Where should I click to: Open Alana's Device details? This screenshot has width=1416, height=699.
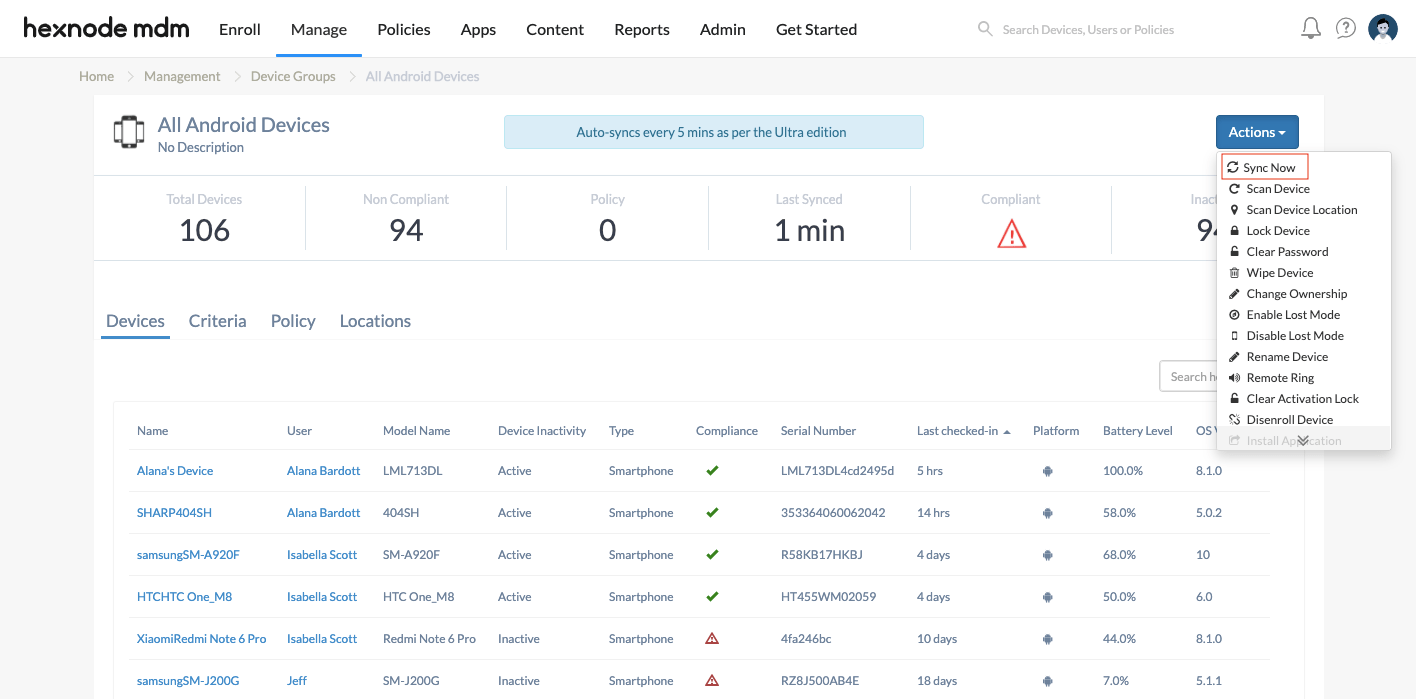[x=175, y=470]
